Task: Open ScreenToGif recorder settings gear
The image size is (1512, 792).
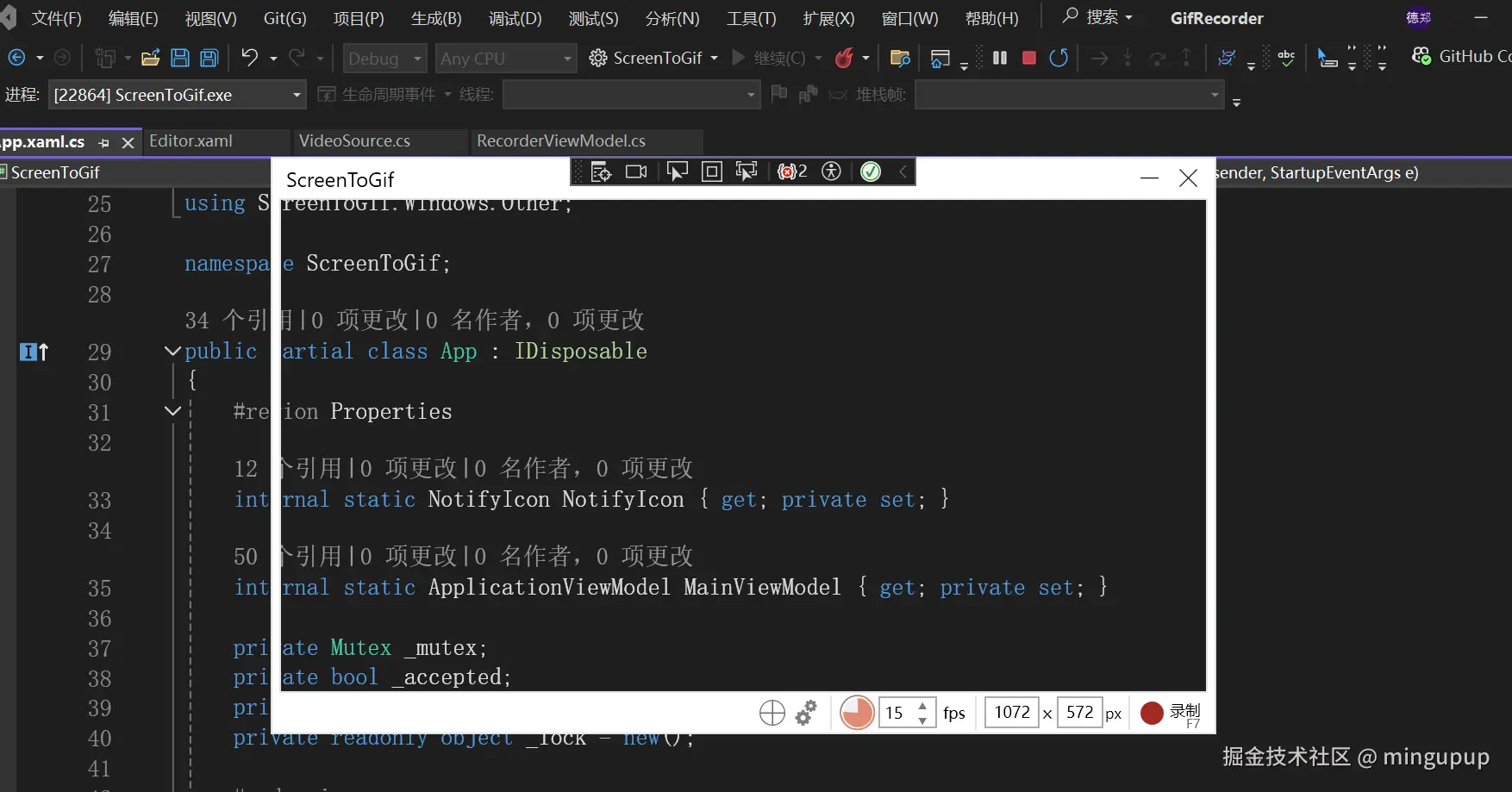Action: coord(806,713)
